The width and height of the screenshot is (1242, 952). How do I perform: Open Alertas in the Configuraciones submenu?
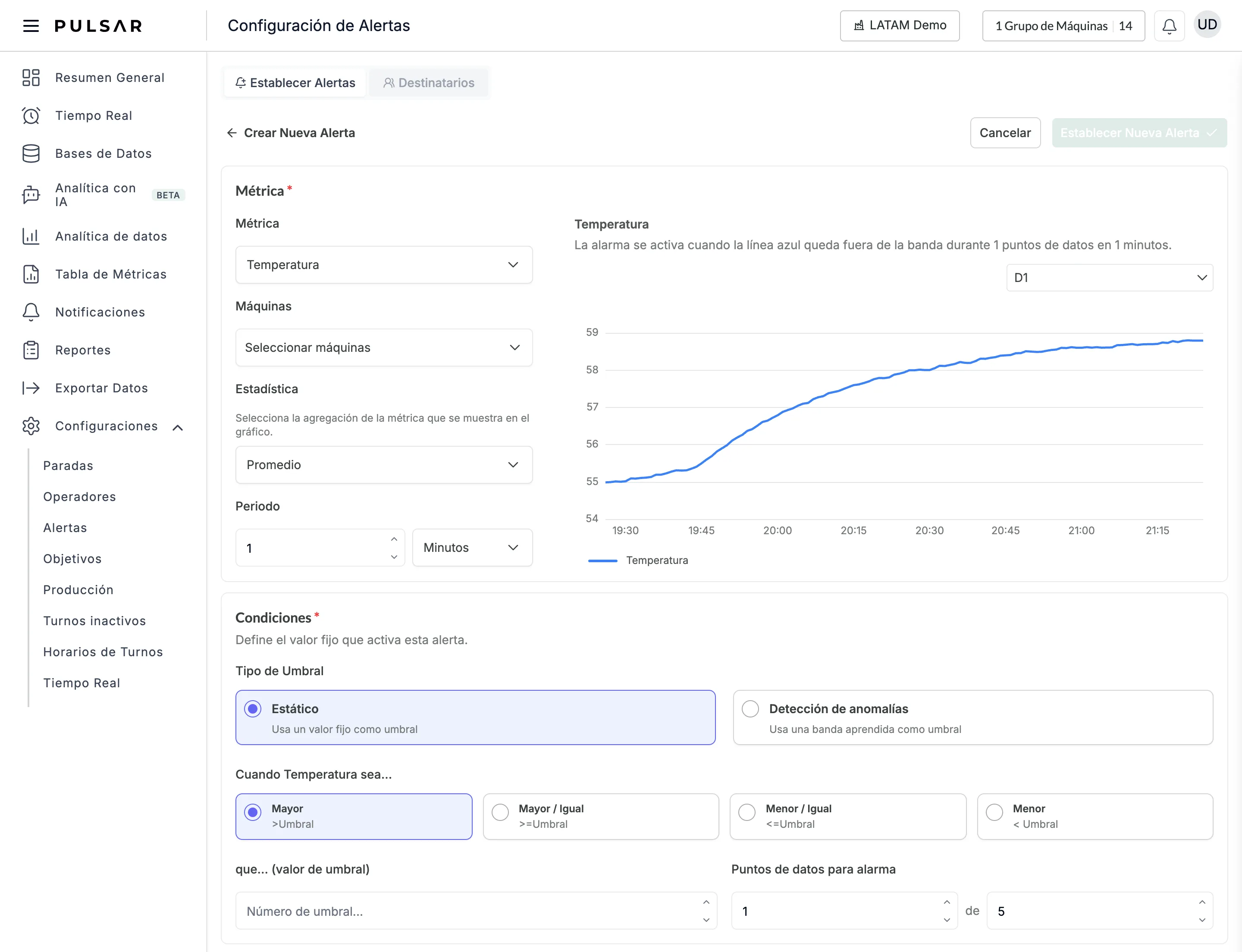[x=65, y=528]
